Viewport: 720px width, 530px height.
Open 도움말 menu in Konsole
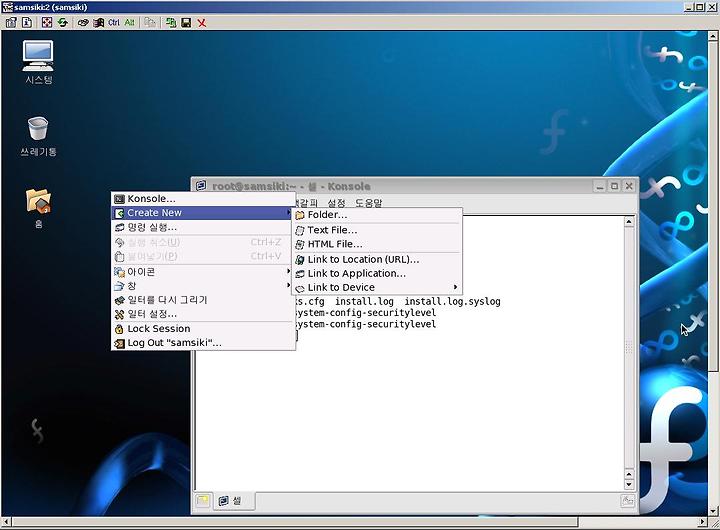click(x=368, y=203)
